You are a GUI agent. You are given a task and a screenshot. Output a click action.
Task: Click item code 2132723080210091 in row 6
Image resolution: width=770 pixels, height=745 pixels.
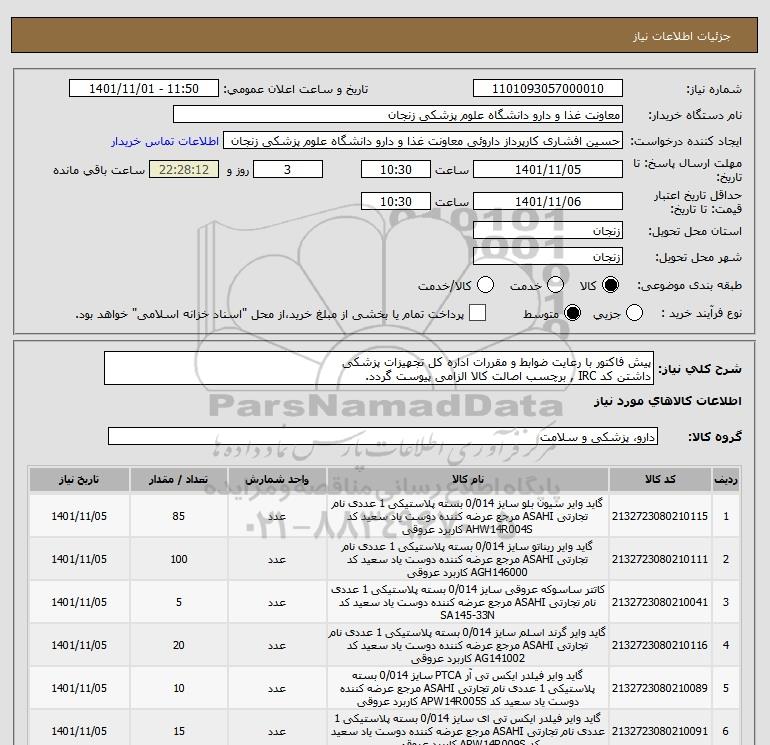pos(660,731)
